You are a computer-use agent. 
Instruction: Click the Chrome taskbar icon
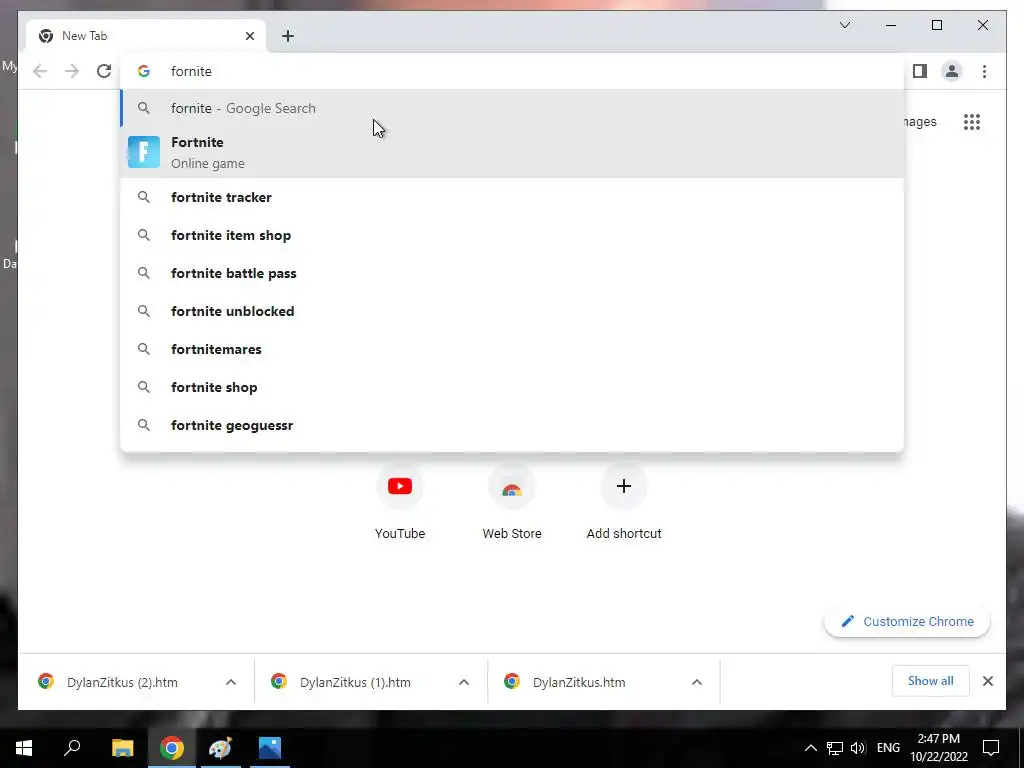coord(172,748)
